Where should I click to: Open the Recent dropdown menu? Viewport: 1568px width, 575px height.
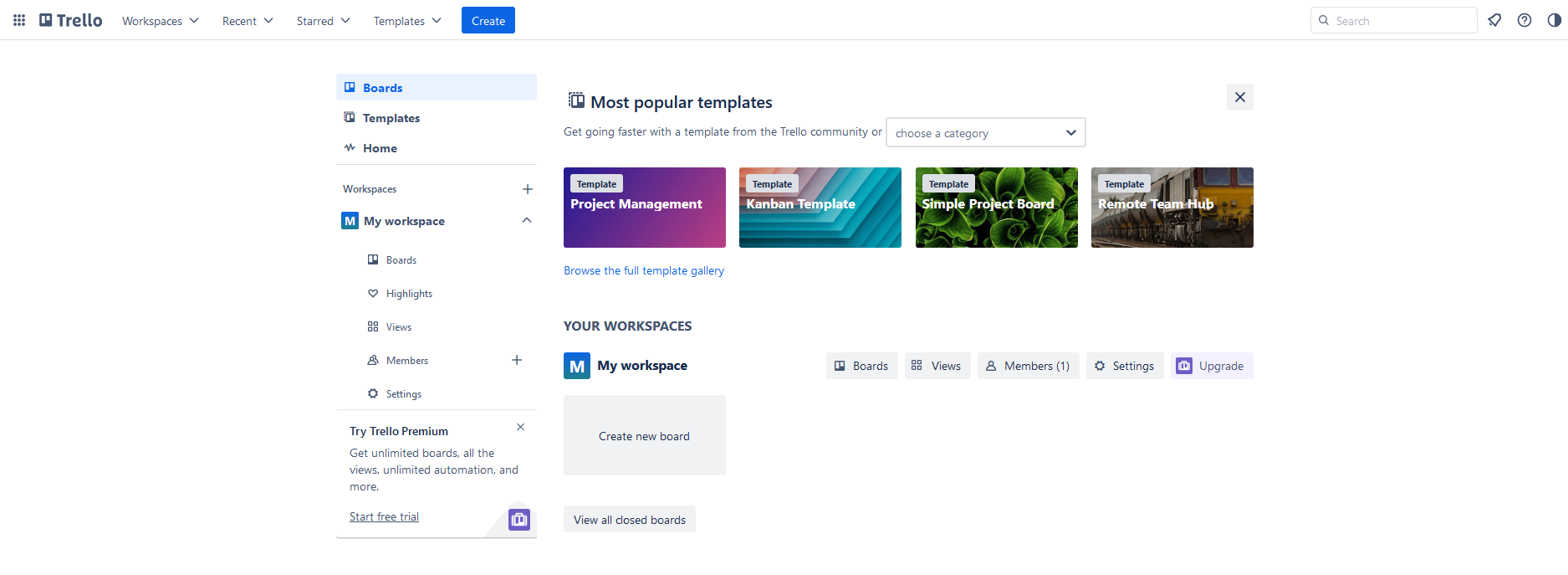(x=248, y=20)
